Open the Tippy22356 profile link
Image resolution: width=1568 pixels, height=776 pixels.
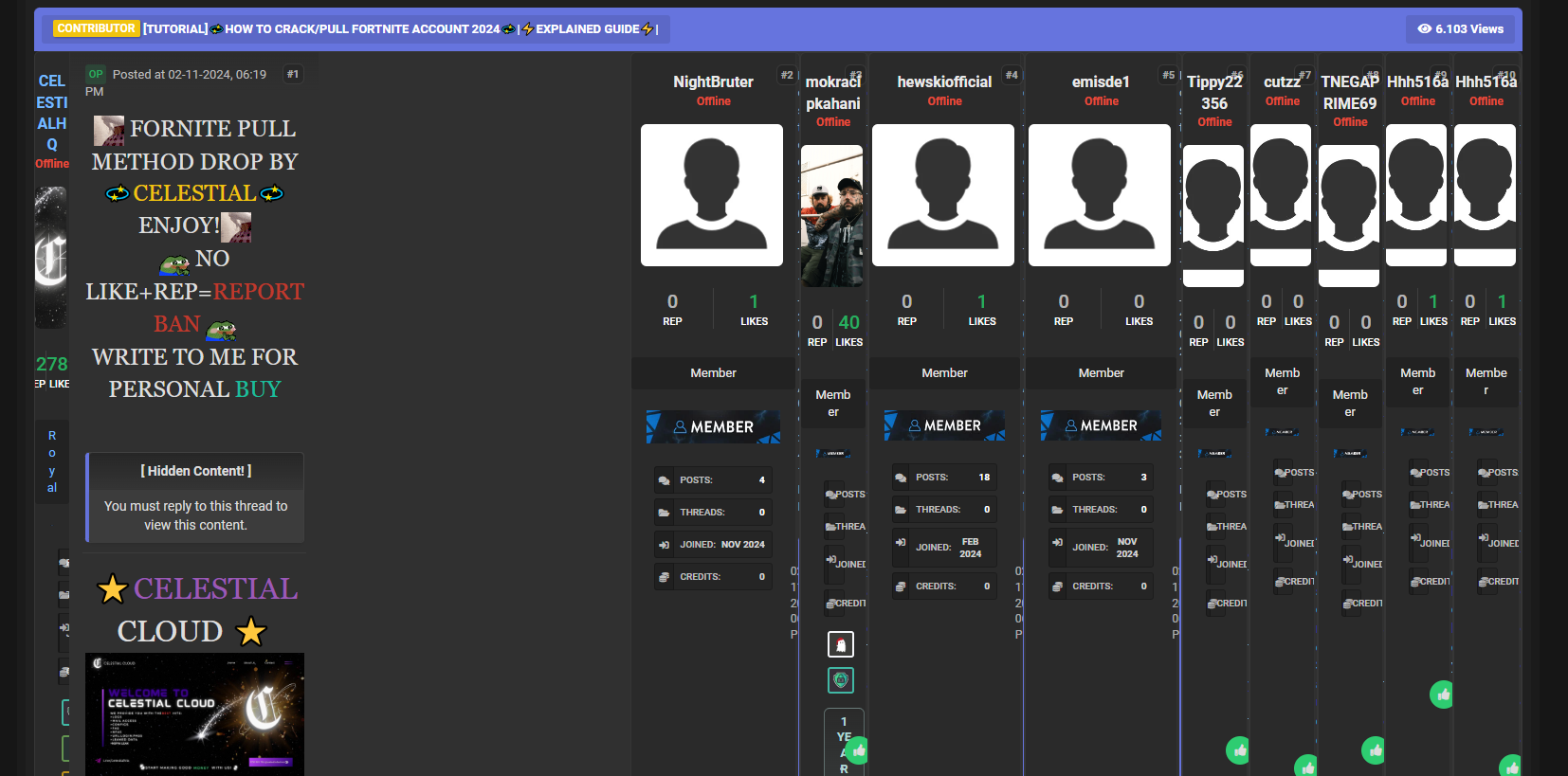(x=1214, y=93)
